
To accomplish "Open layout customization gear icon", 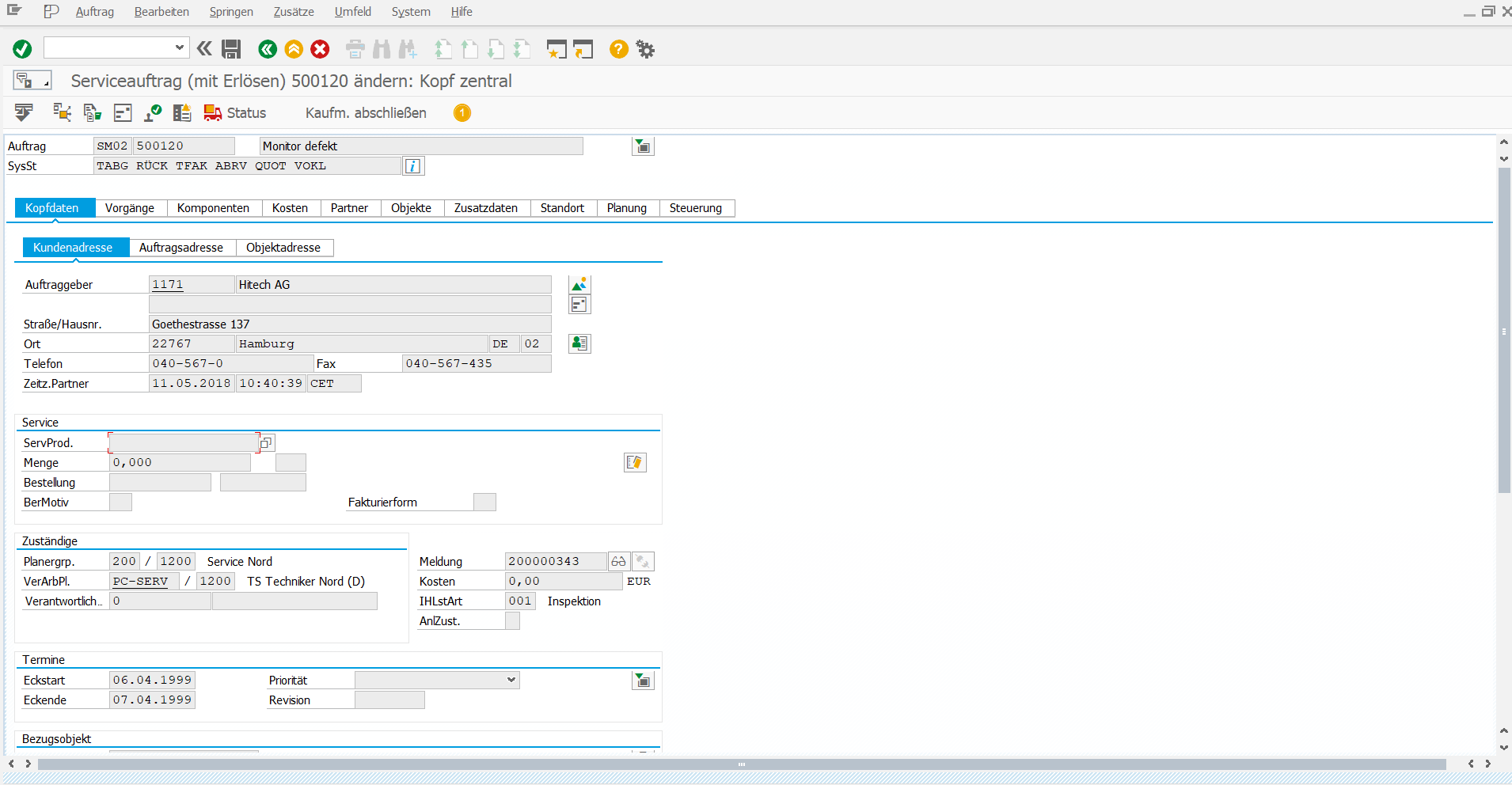I will (646, 49).
